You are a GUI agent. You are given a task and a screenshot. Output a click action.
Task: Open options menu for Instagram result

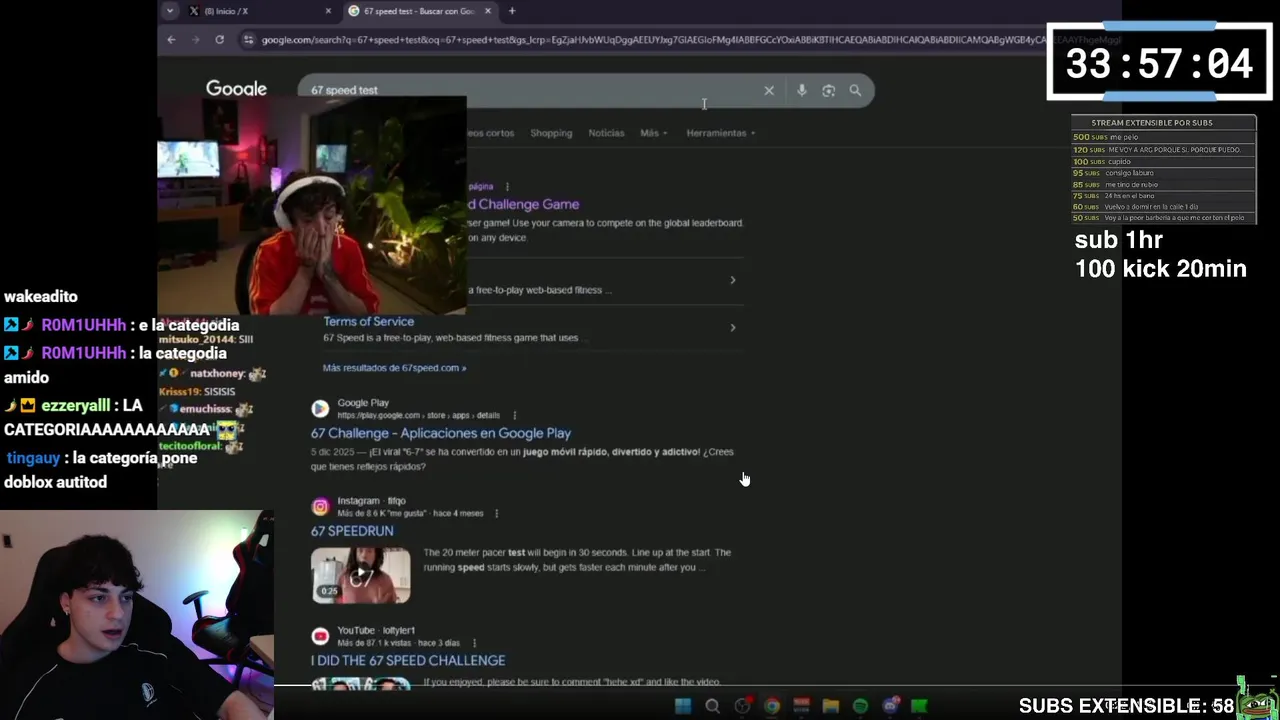(x=496, y=513)
